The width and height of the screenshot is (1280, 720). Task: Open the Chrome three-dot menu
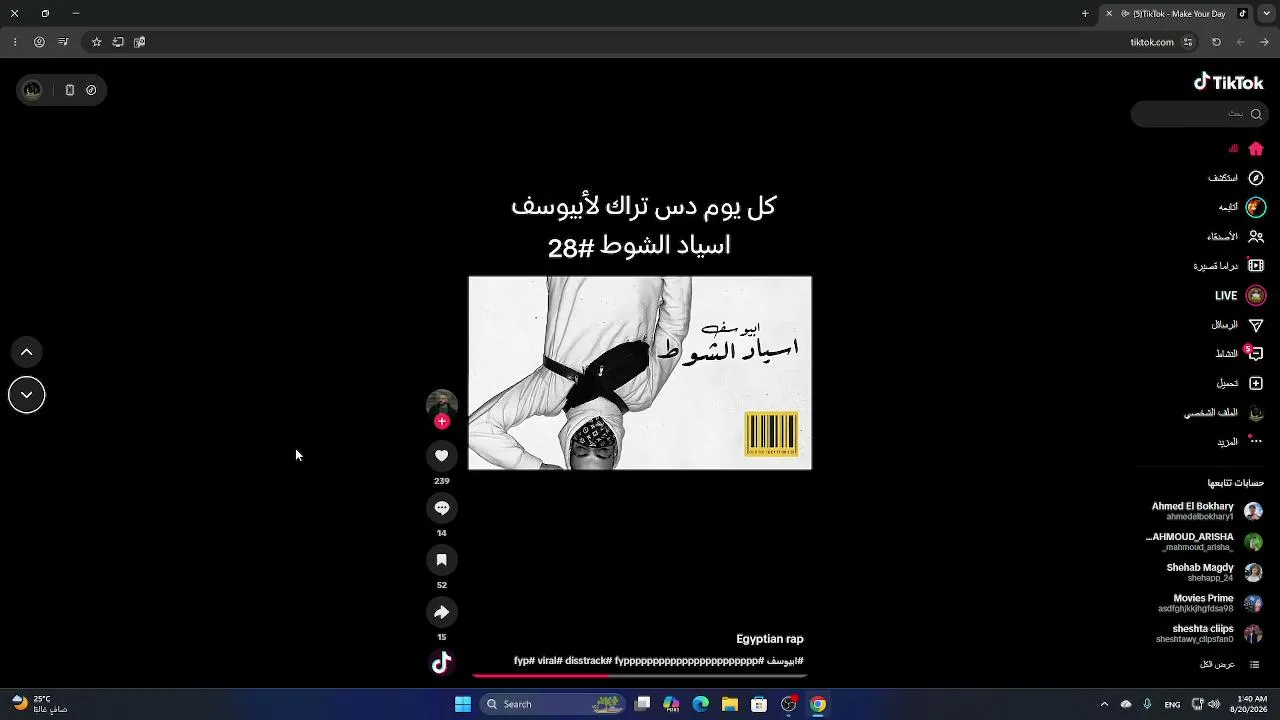coord(15,42)
